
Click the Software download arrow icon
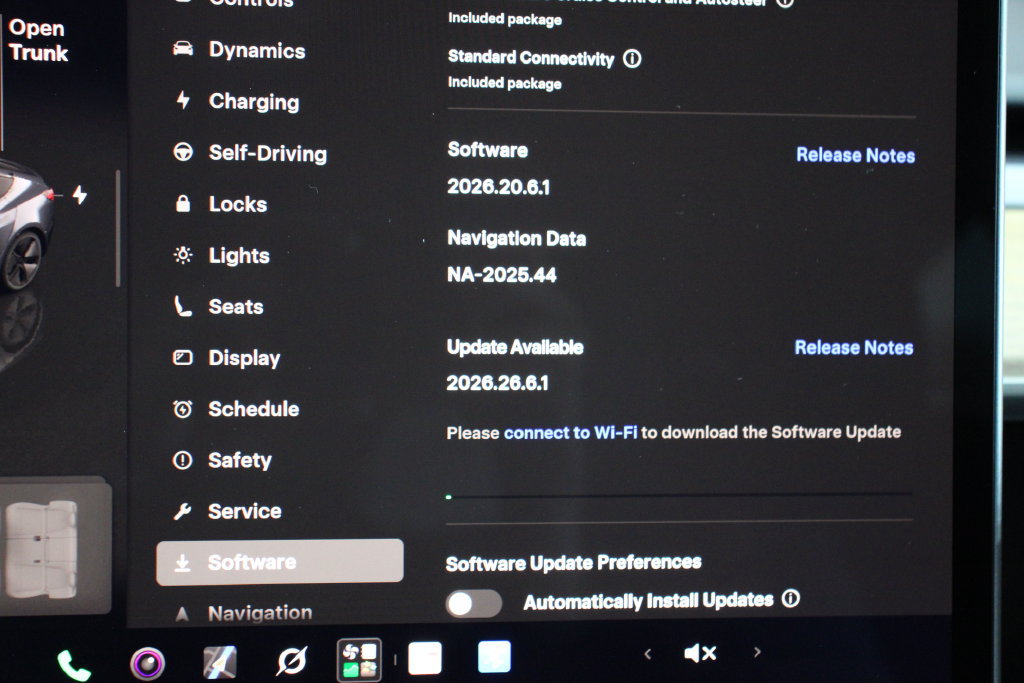click(182, 562)
